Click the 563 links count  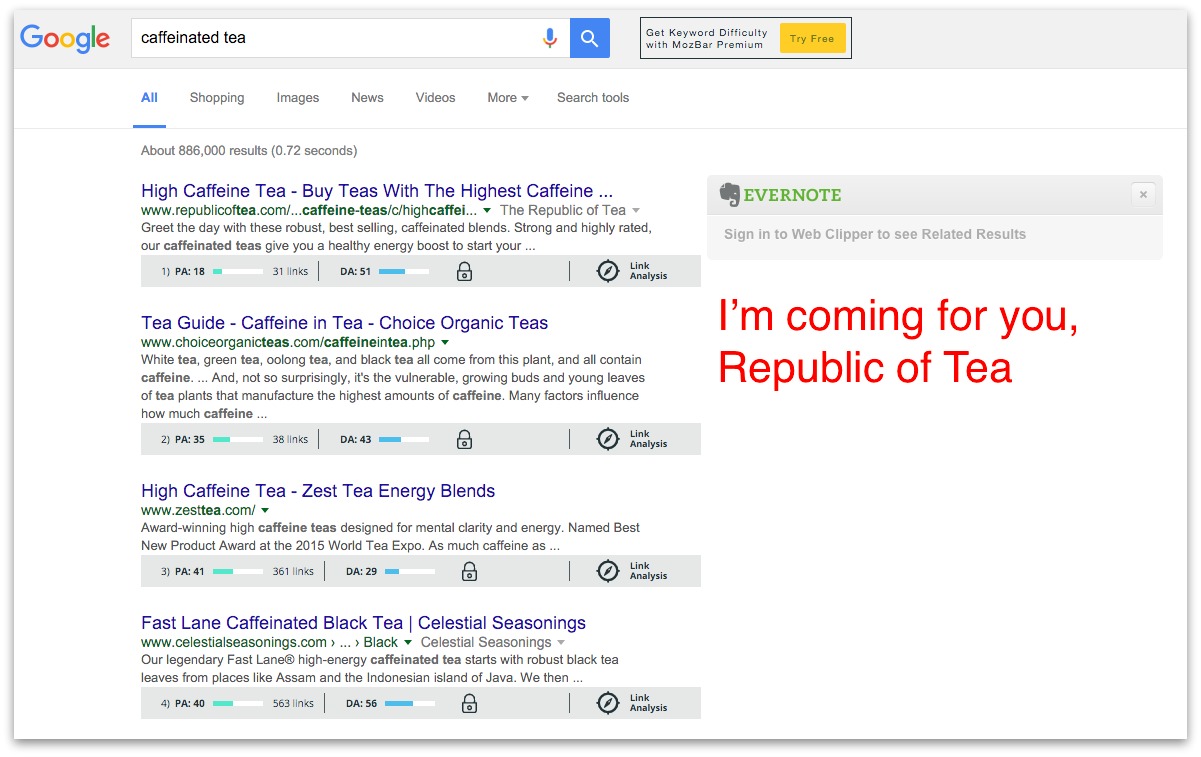pyautogui.click(x=293, y=703)
